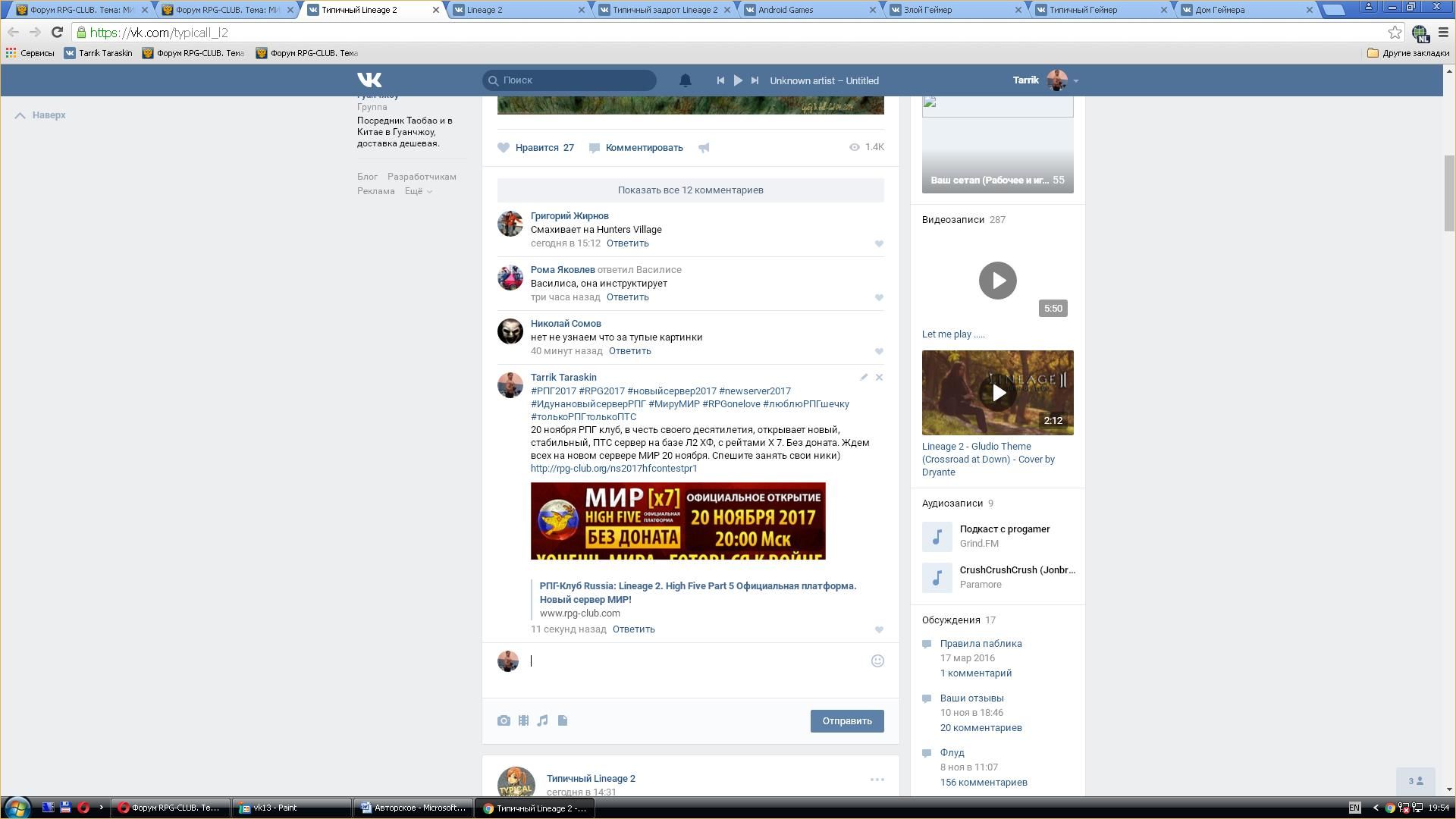Switch to the Android Games browser tab
Screen dimensions: 1456x819
click(785, 10)
